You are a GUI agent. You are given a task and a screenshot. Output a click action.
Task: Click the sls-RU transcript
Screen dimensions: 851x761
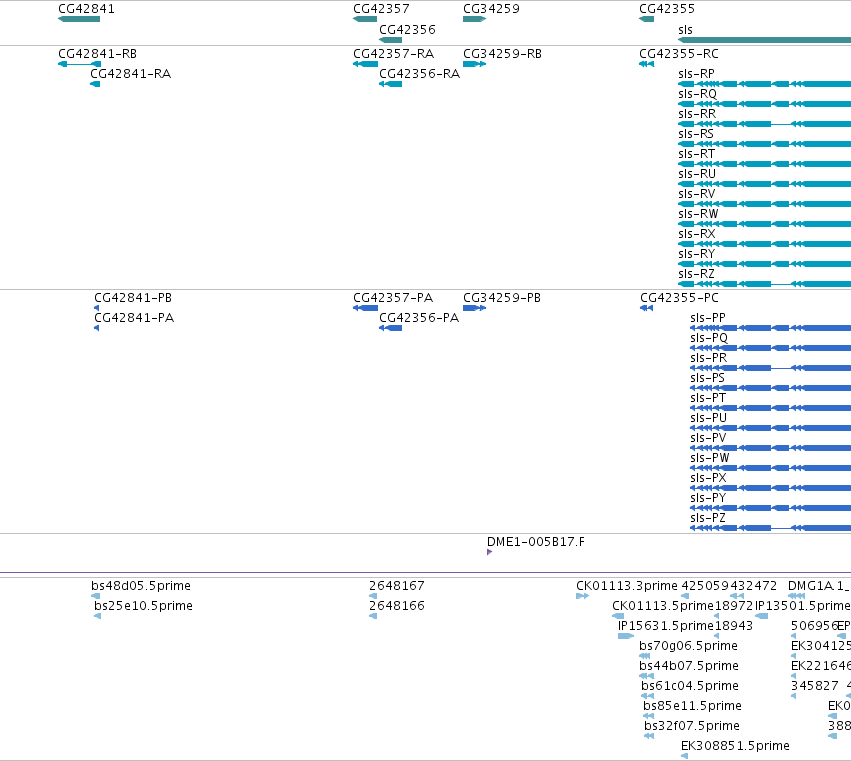pos(765,184)
